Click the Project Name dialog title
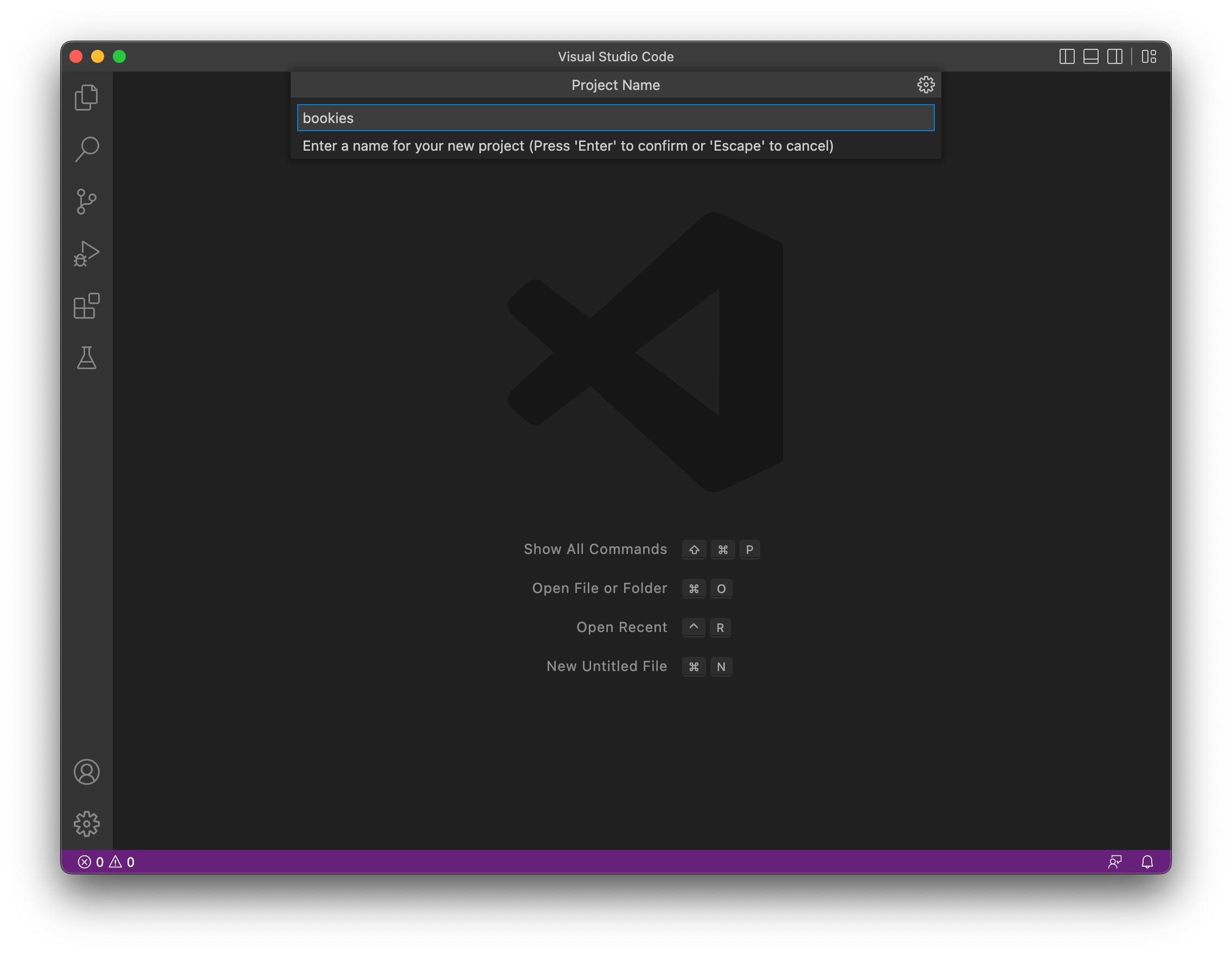1232x954 pixels. click(x=615, y=85)
